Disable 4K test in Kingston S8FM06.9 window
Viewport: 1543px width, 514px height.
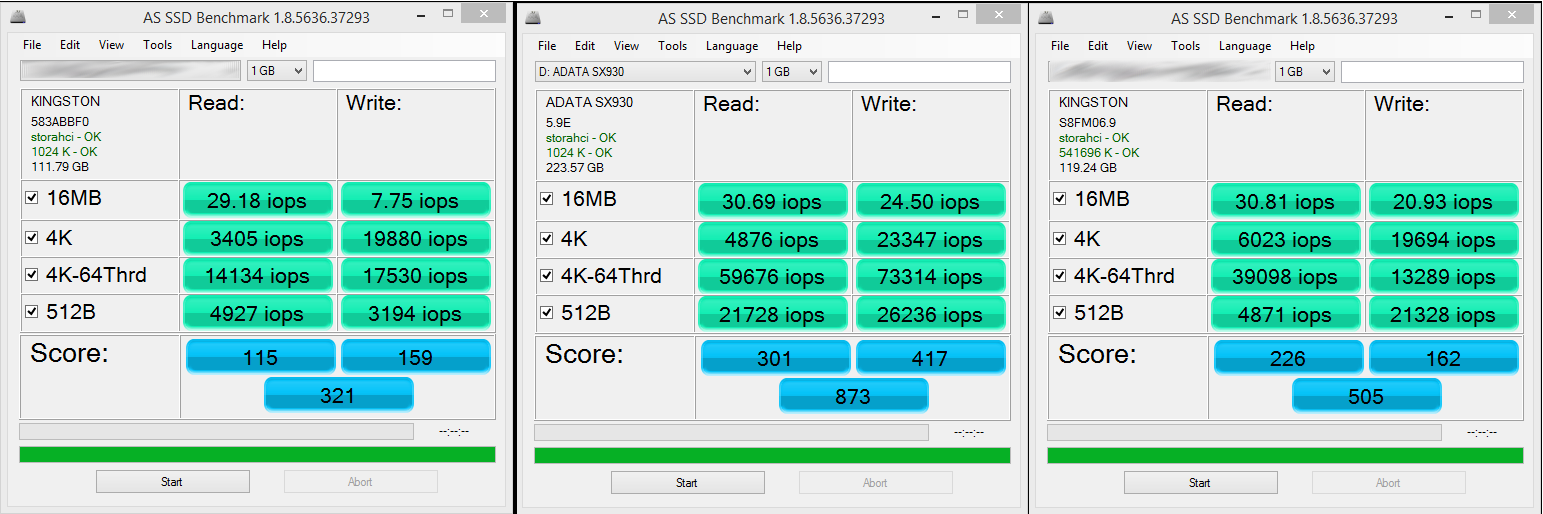tap(1060, 238)
